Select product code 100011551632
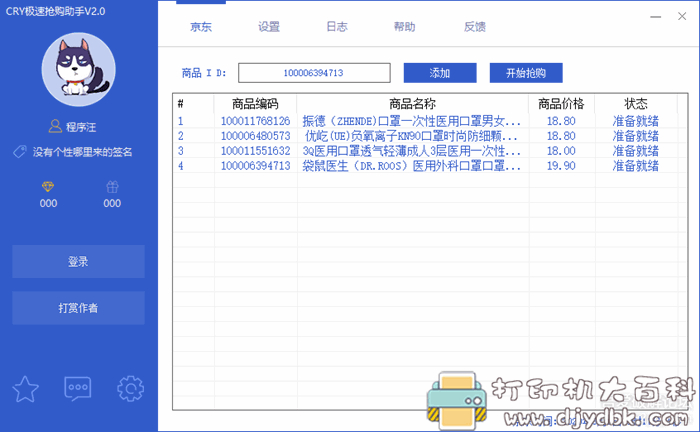This screenshot has width=700, height=432. [255, 151]
